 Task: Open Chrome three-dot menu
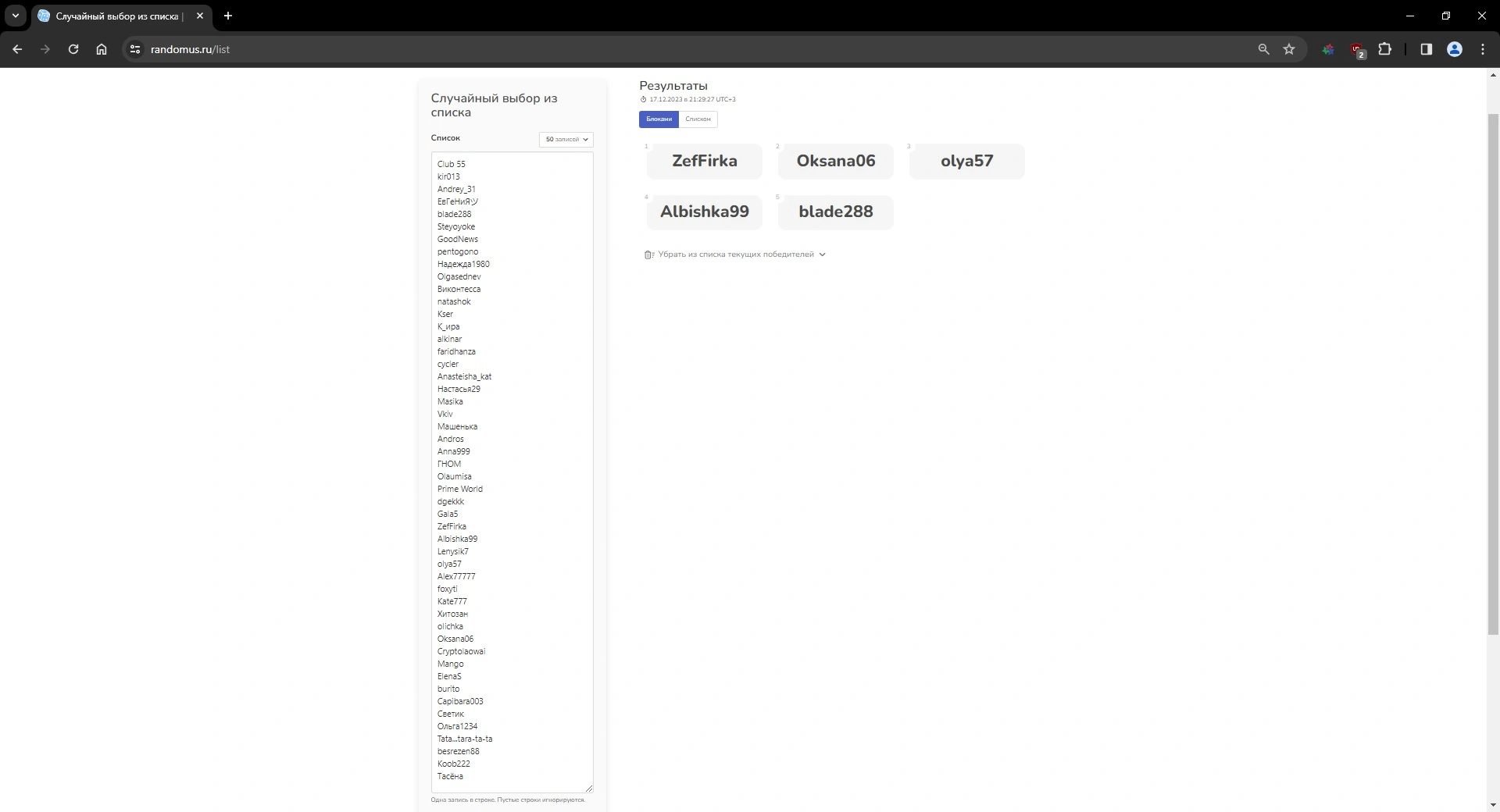point(1483,49)
